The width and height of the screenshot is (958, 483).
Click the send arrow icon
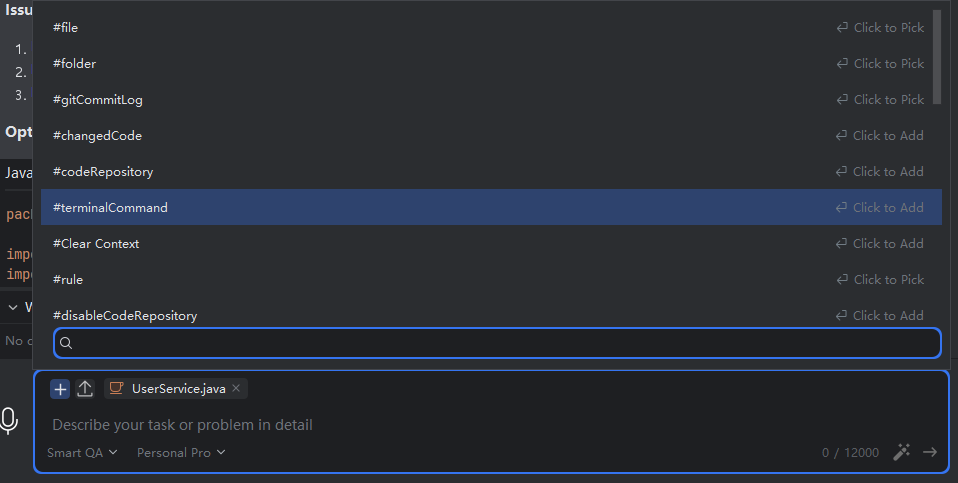pyautogui.click(x=930, y=453)
